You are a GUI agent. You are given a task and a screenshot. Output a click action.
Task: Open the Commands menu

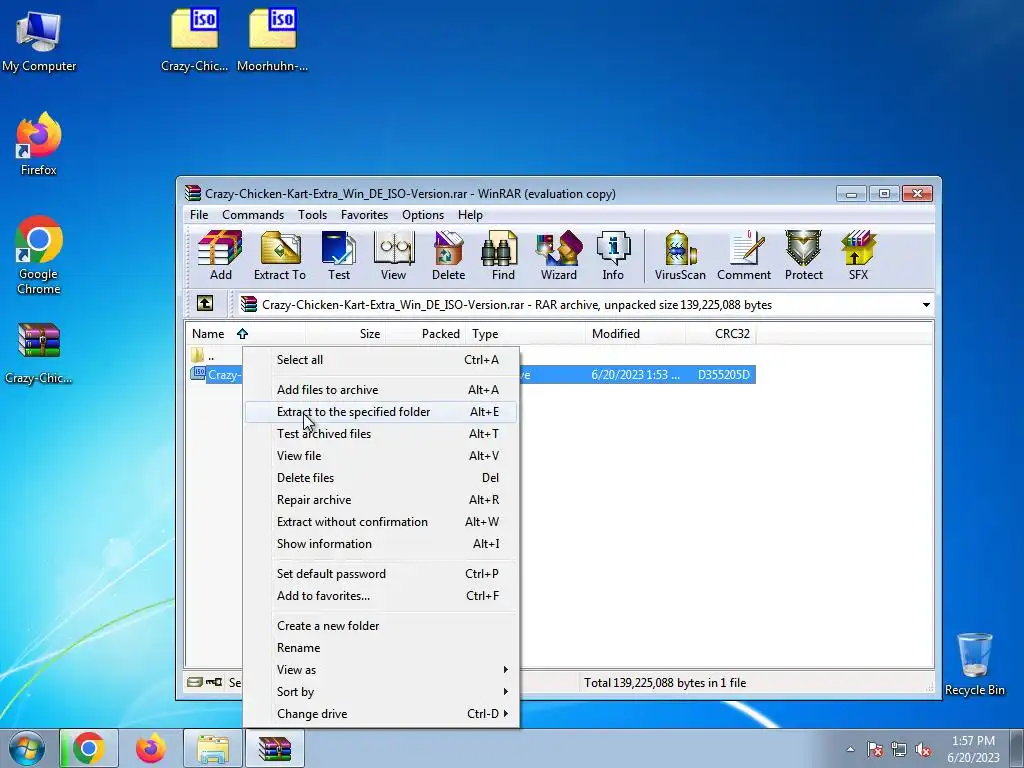[x=253, y=215]
